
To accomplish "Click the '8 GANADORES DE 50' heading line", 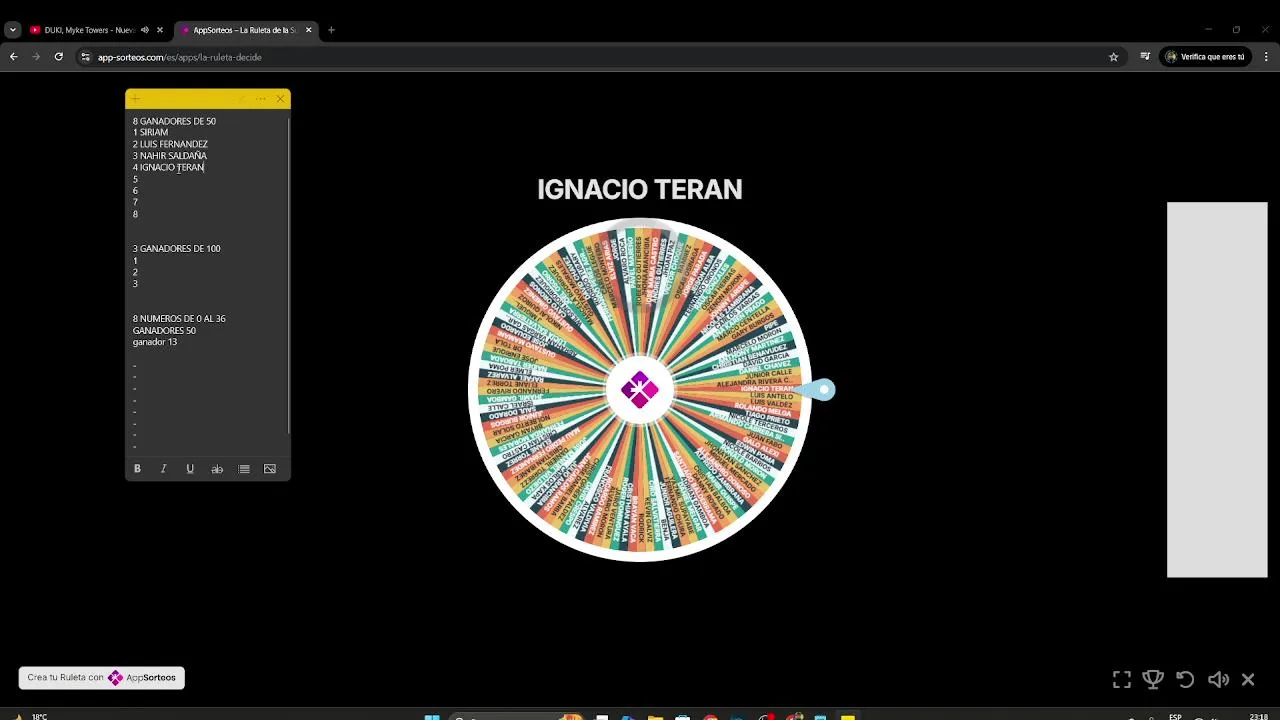I will point(174,121).
